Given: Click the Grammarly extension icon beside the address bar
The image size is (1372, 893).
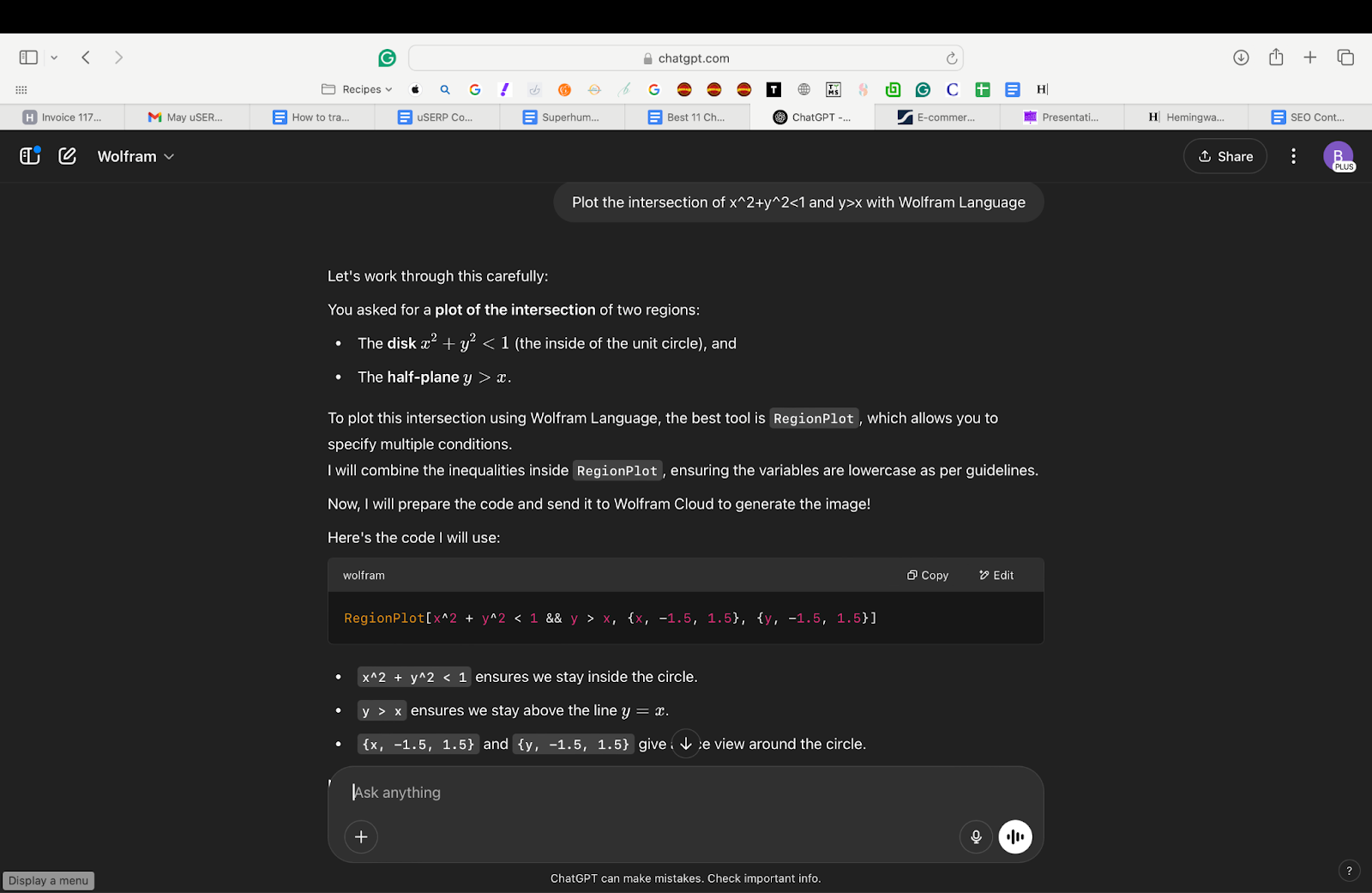Looking at the screenshot, I should (388, 57).
